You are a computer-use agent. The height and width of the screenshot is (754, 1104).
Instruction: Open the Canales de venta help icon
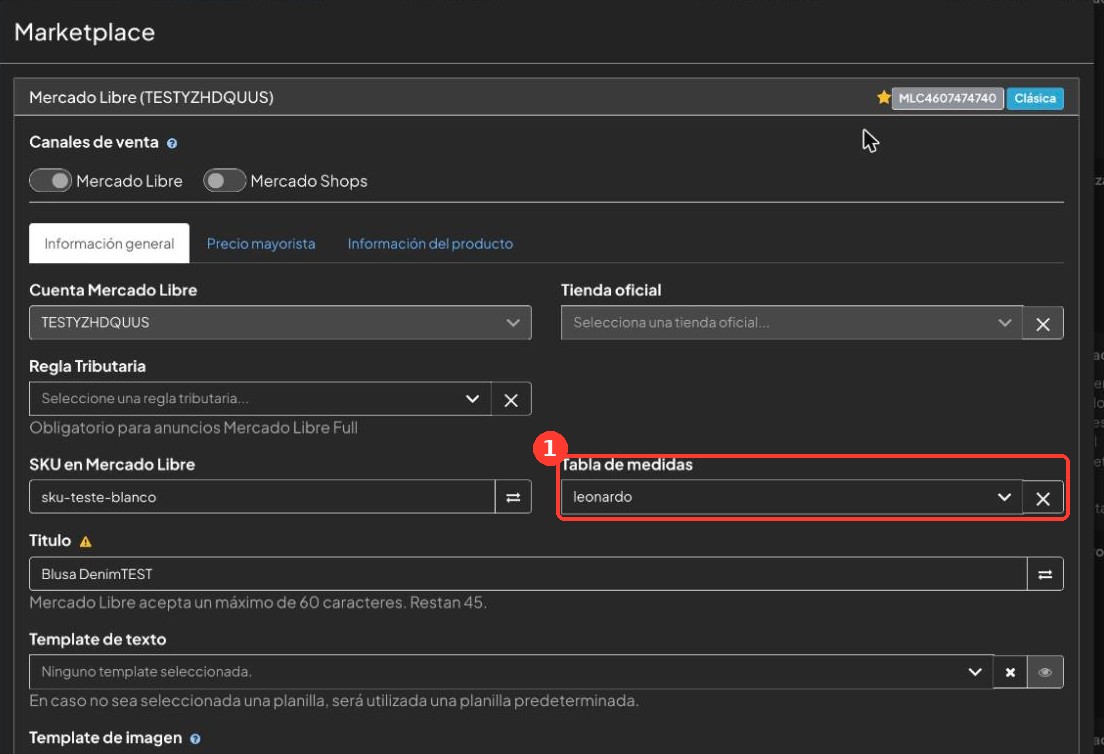pos(172,143)
